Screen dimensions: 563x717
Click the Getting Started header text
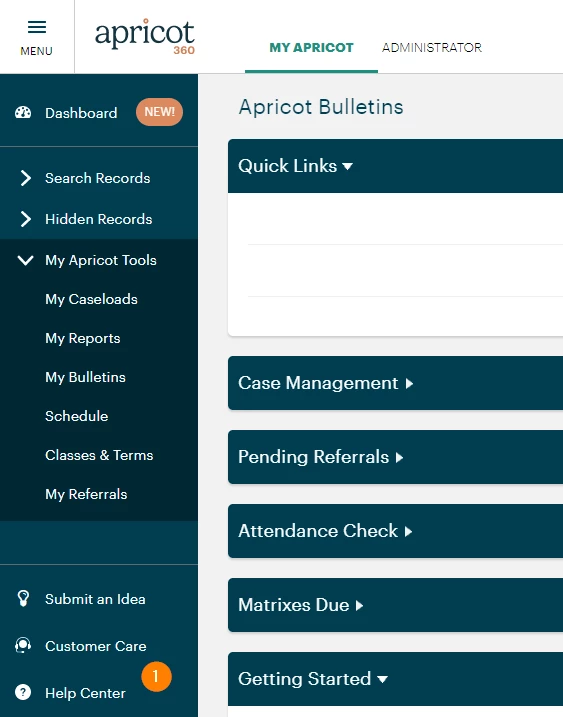click(304, 679)
